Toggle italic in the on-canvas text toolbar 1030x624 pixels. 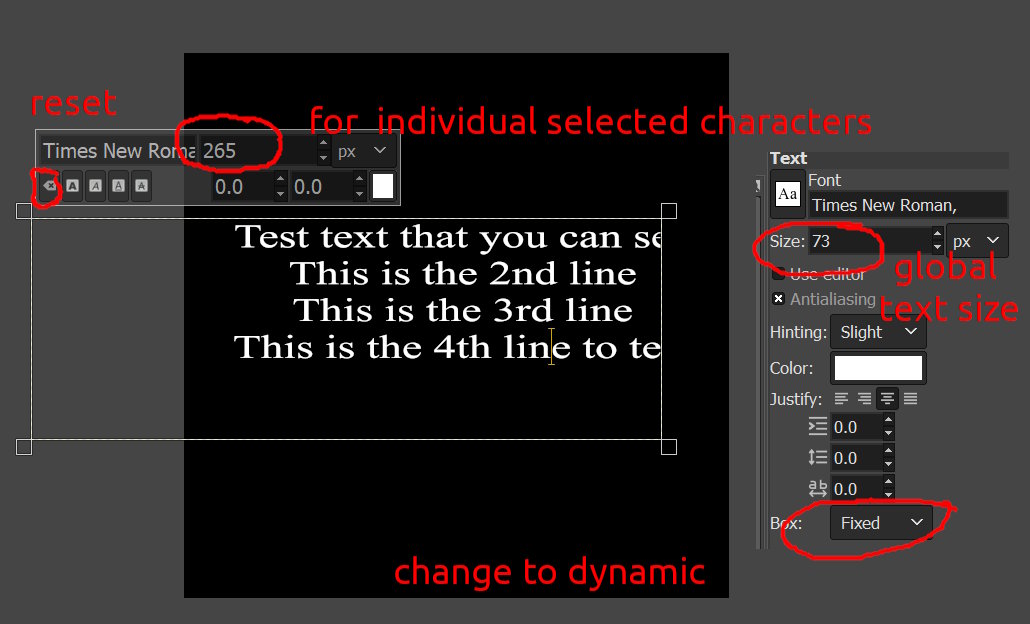pyautogui.click(x=96, y=186)
